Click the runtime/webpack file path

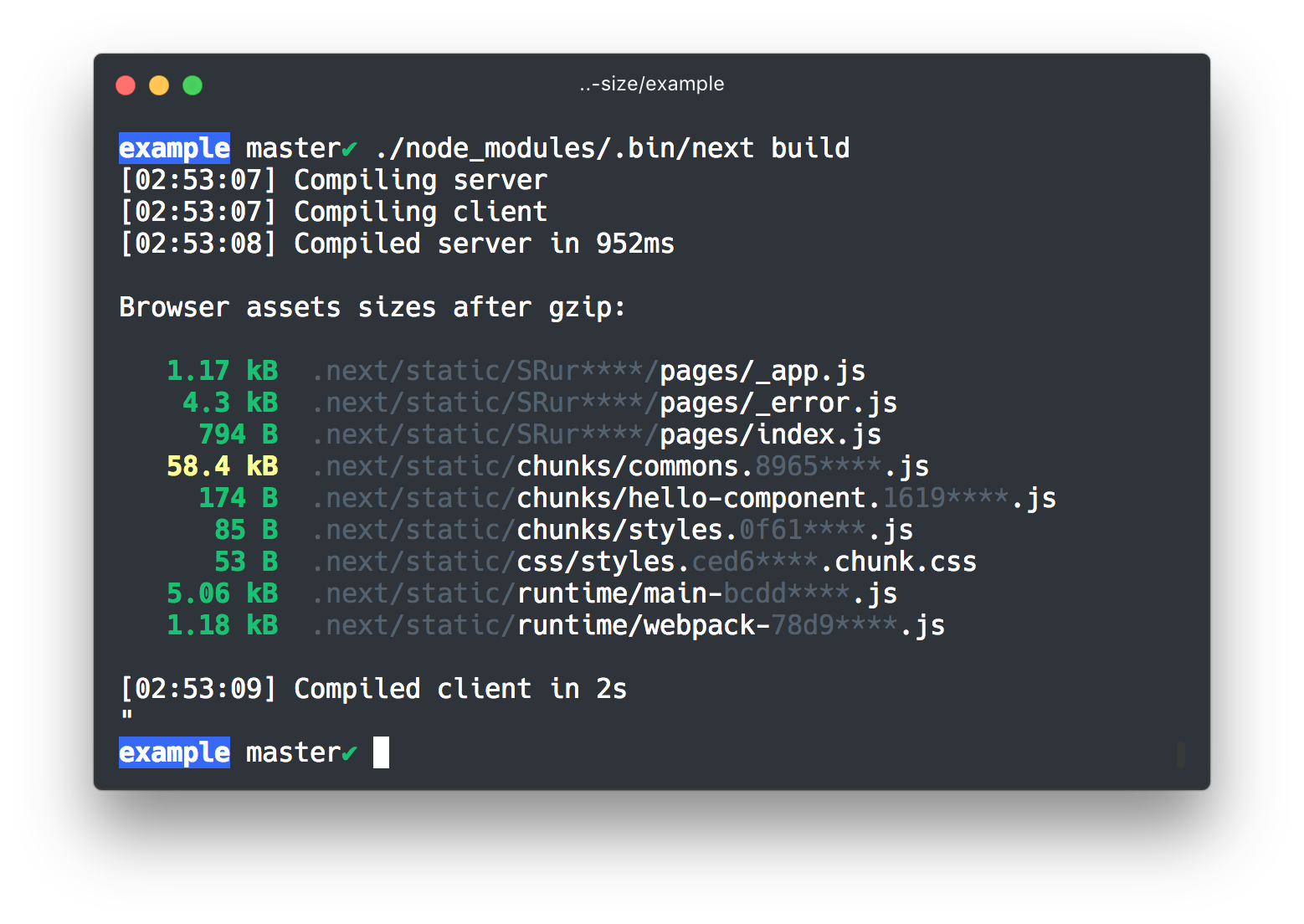coord(628,625)
